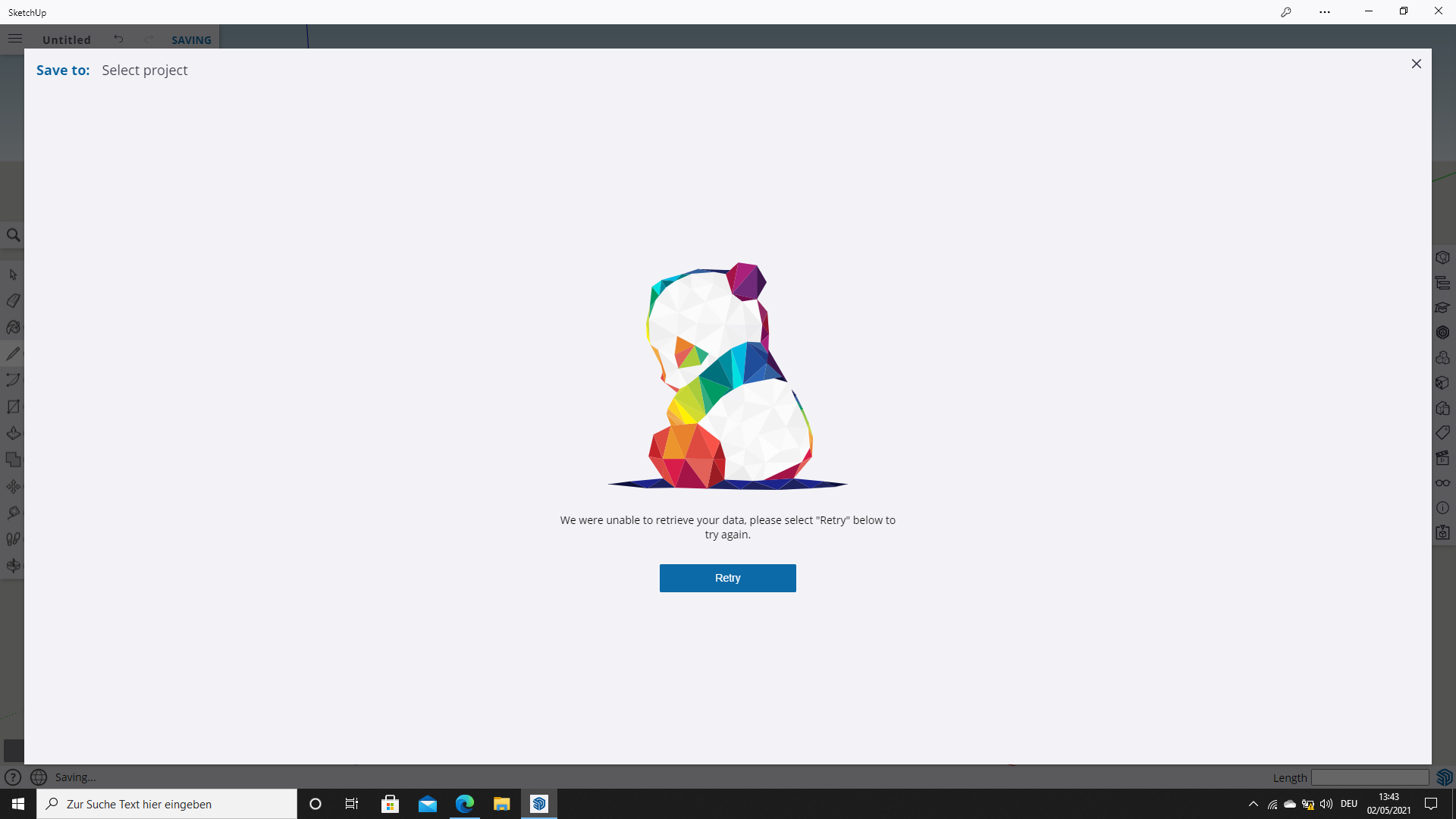Open the Tags panel

pos(1442,433)
